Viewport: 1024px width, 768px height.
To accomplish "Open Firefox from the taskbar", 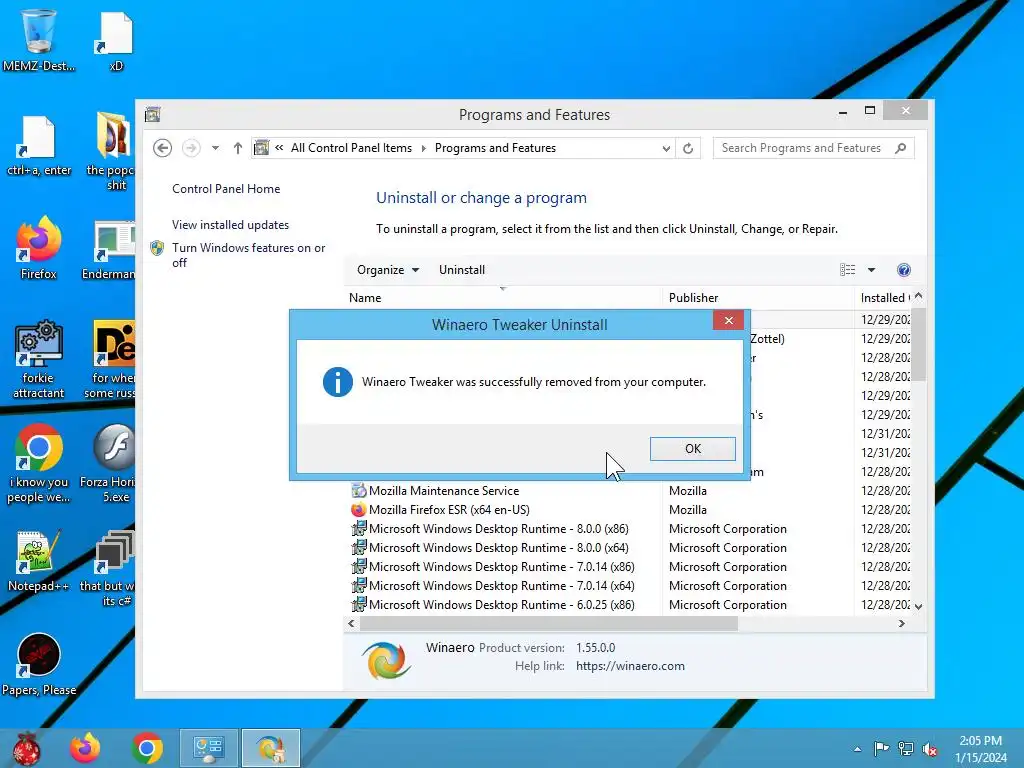I will pos(86,748).
